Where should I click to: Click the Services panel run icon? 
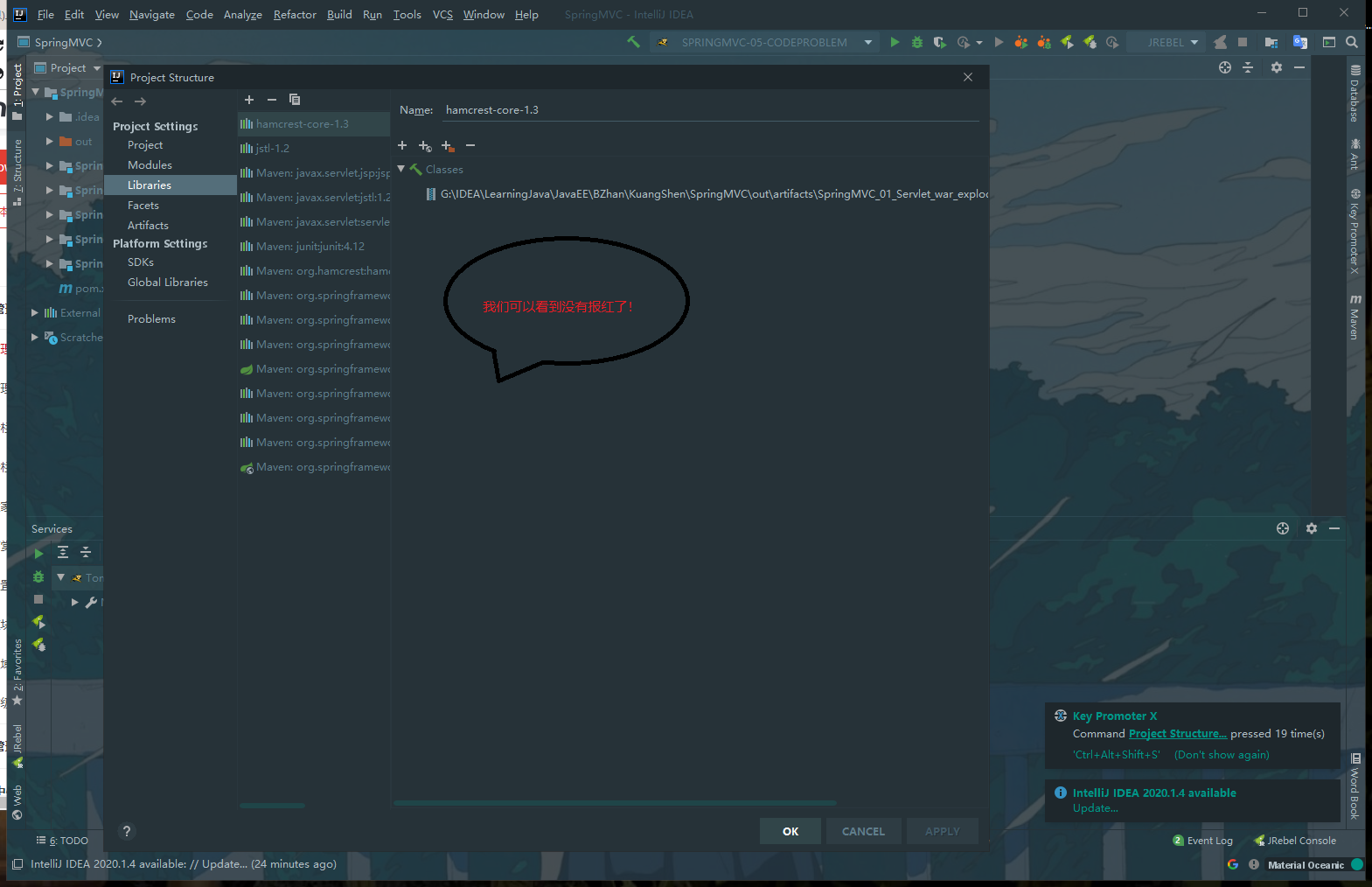coord(38,553)
